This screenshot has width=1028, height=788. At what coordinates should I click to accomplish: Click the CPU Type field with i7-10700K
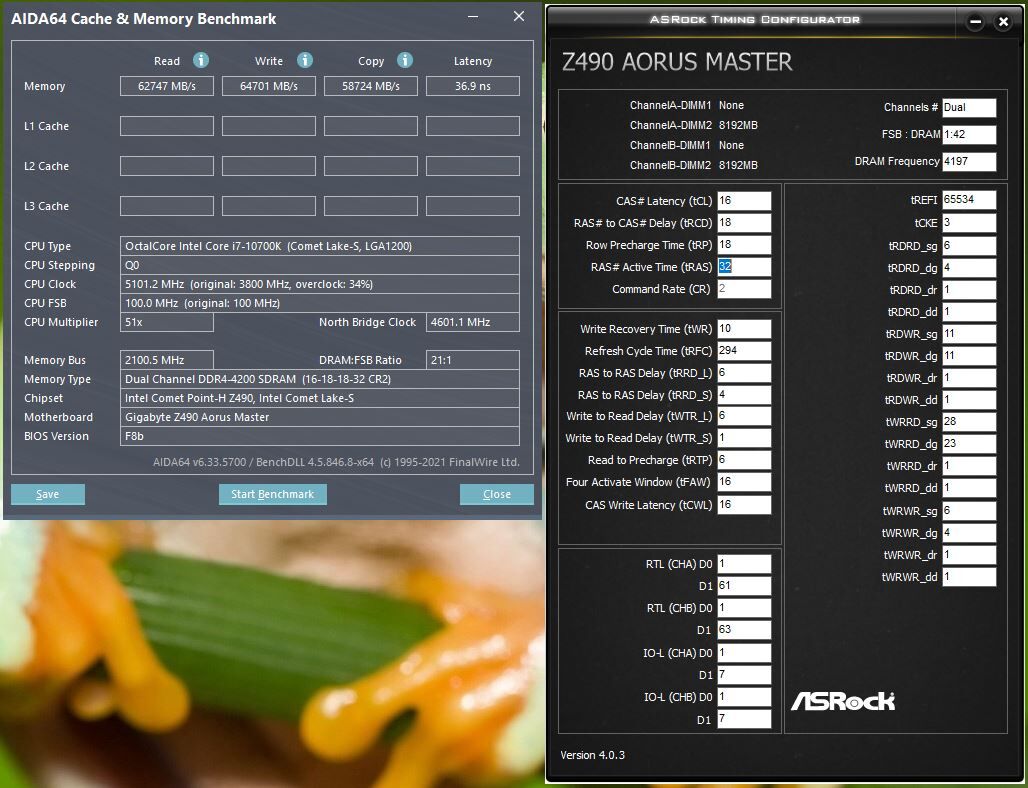[320, 246]
